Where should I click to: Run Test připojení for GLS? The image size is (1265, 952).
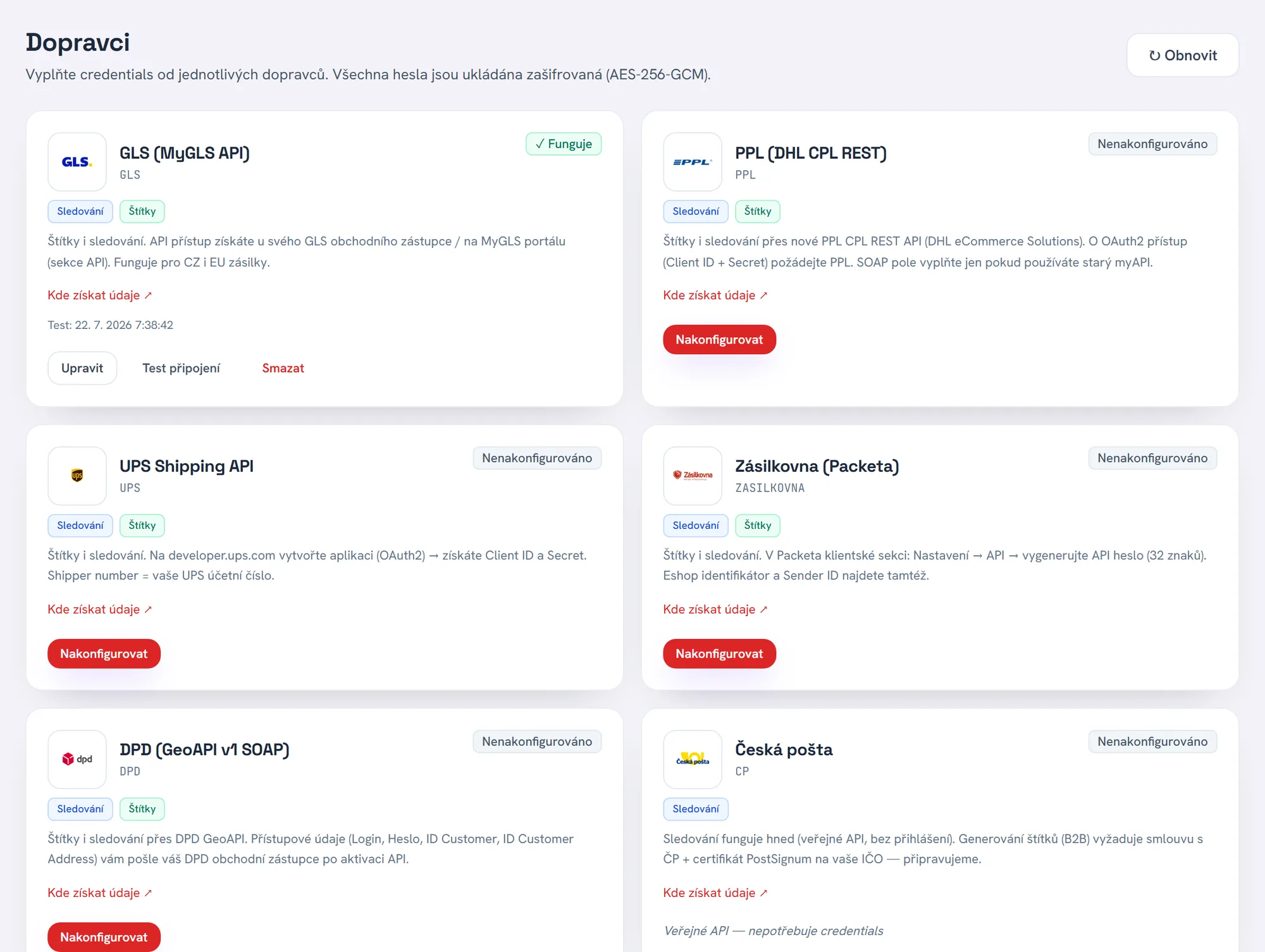coord(181,368)
